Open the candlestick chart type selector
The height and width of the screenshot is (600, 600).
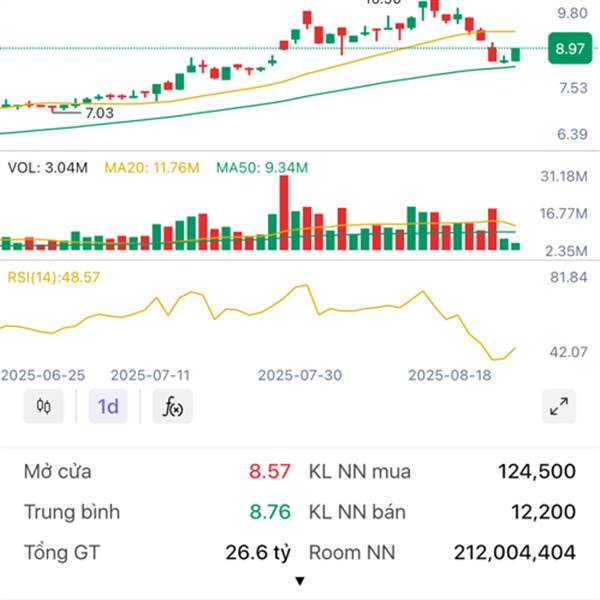click(x=44, y=406)
